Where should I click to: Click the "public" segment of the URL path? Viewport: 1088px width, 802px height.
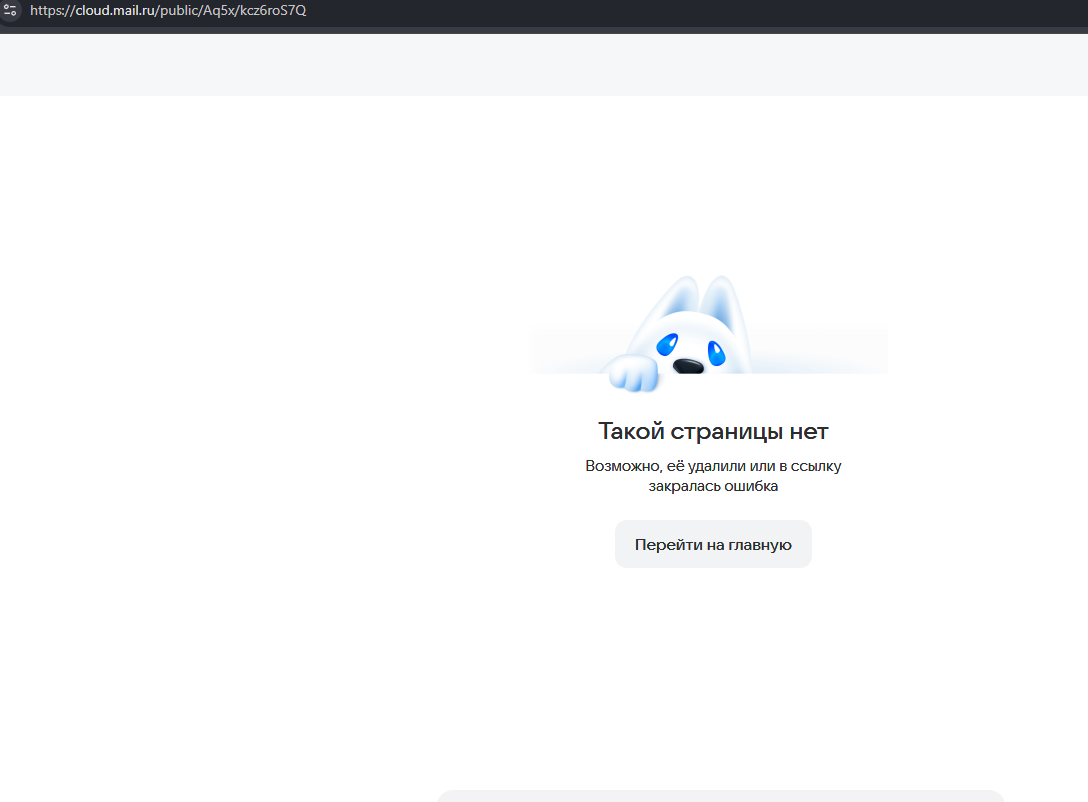pyautogui.click(x=178, y=11)
